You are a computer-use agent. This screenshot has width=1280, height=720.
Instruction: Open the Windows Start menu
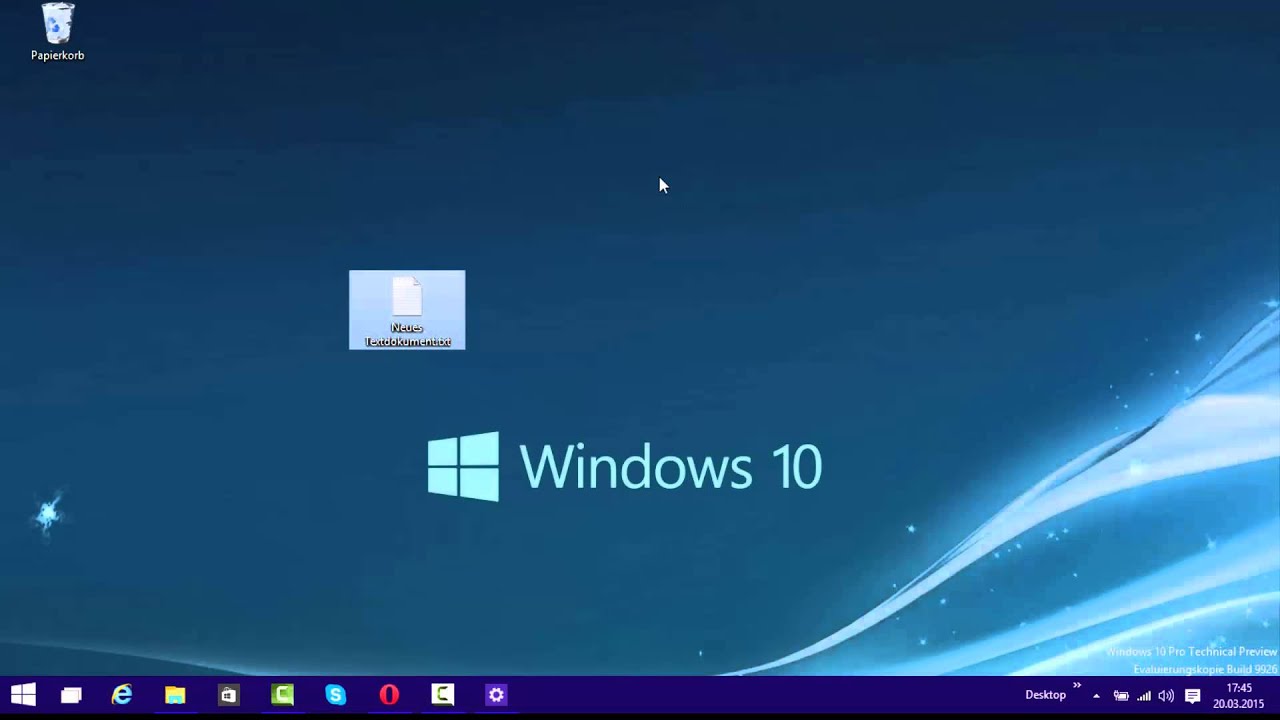point(23,695)
